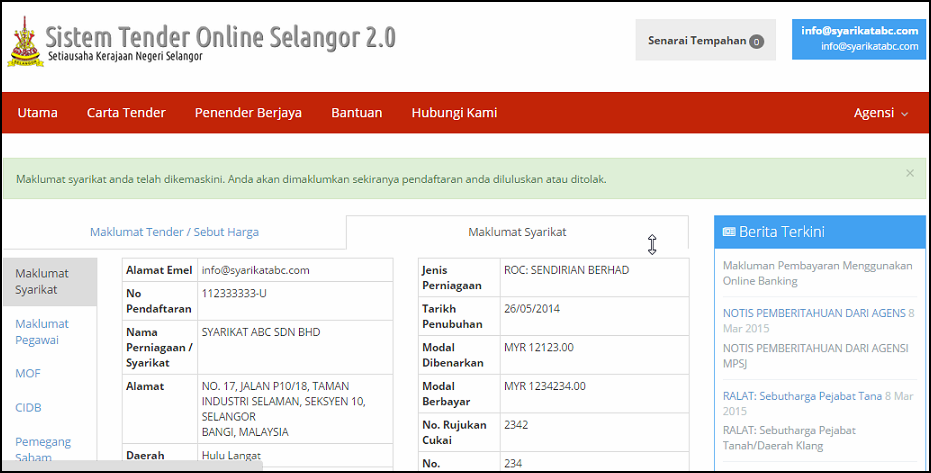Open Carta Tender menu item
This screenshot has width=931, height=473.
point(126,113)
